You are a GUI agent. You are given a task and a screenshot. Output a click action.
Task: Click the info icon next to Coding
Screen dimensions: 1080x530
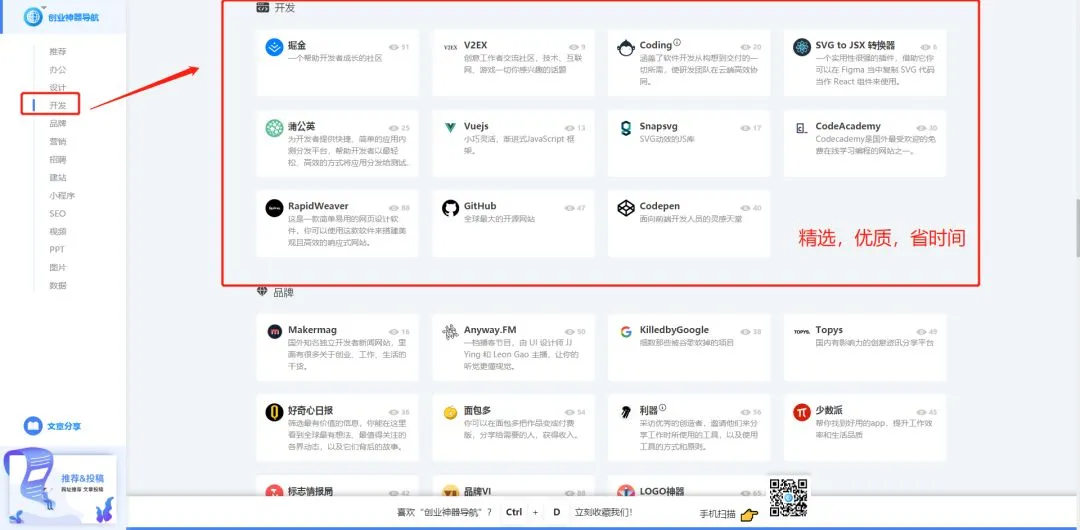click(677, 43)
